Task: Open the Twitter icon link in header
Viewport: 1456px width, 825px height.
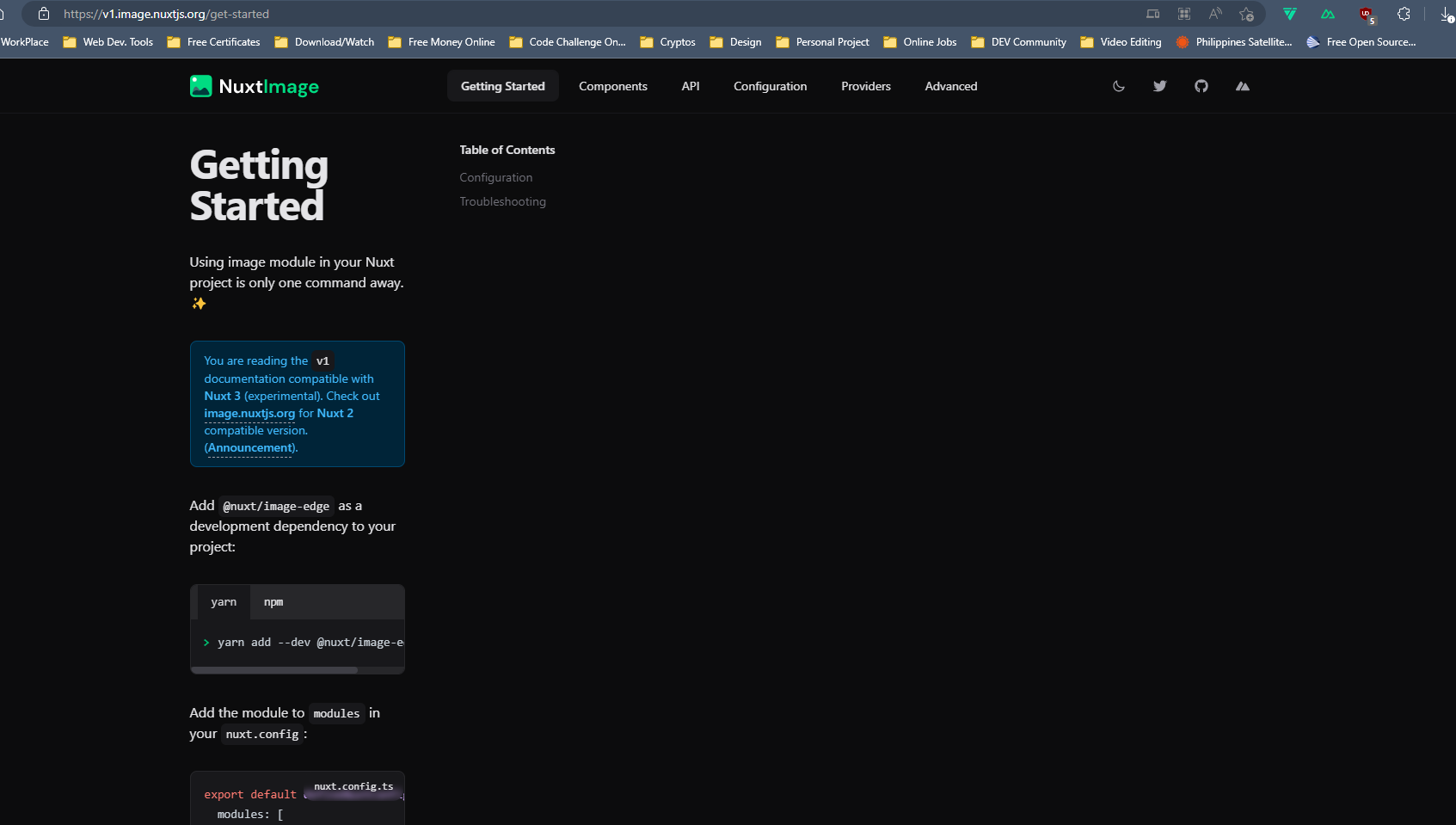Action: tap(1160, 86)
